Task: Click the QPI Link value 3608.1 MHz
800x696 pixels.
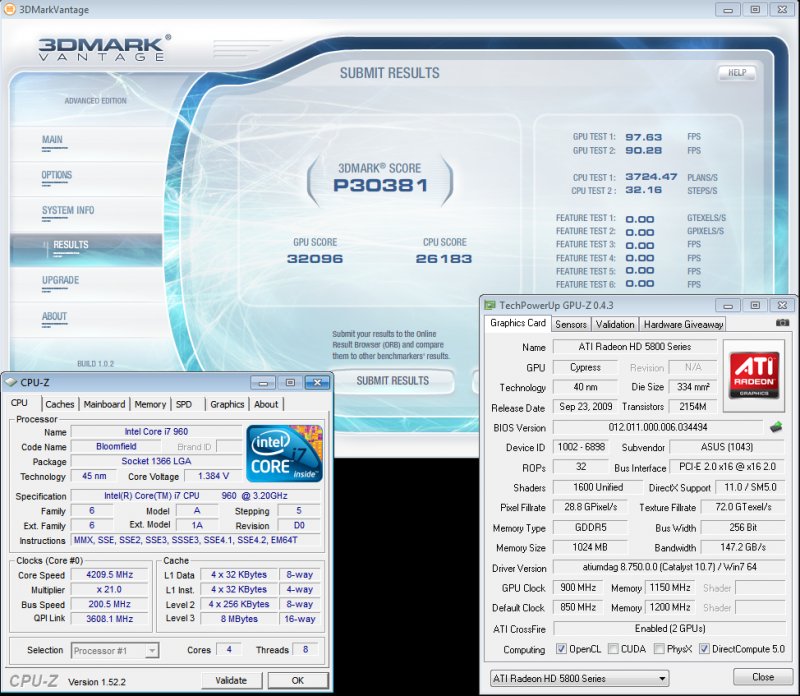Action: coord(109,619)
